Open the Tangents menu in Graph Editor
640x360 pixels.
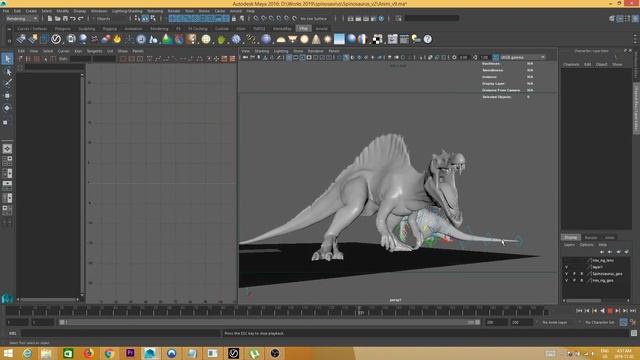coord(94,51)
